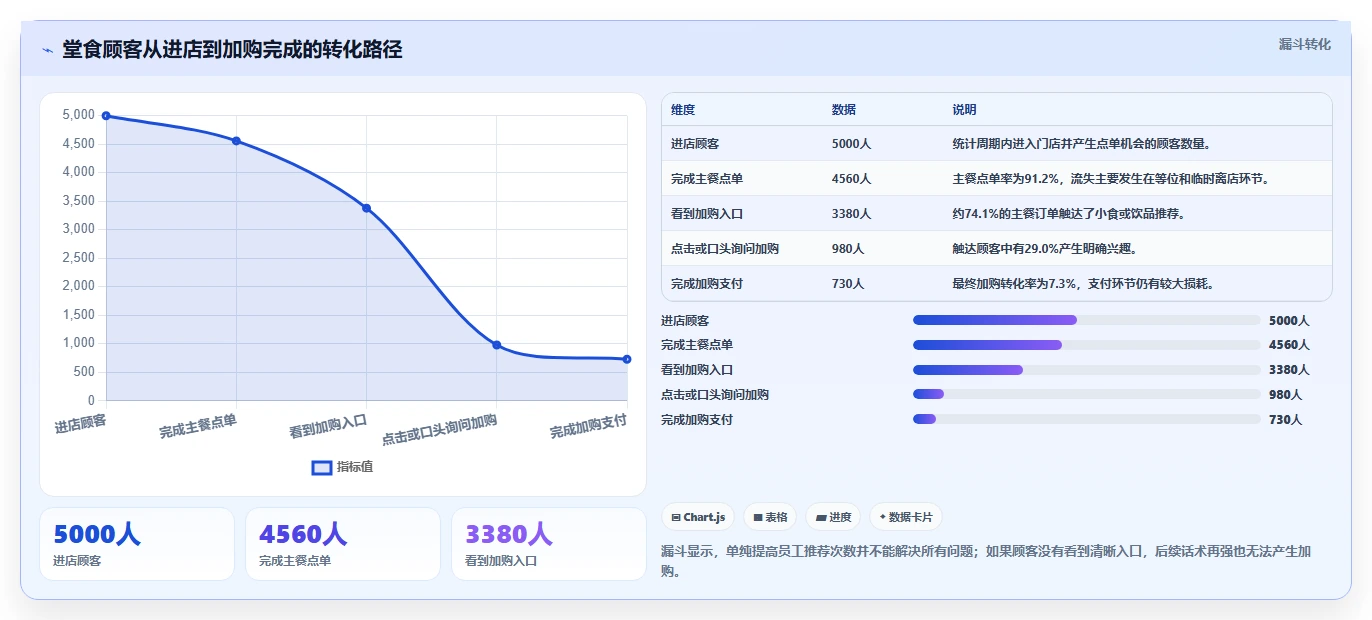The height and width of the screenshot is (620, 1372).
Task: Click the 维度 column header
Action: click(x=683, y=110)
